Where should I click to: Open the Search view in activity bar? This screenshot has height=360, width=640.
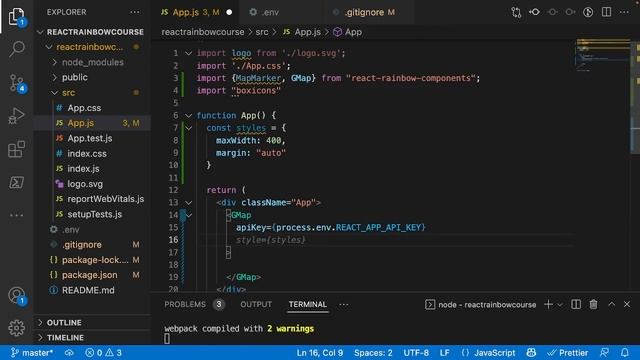point(16,49)
